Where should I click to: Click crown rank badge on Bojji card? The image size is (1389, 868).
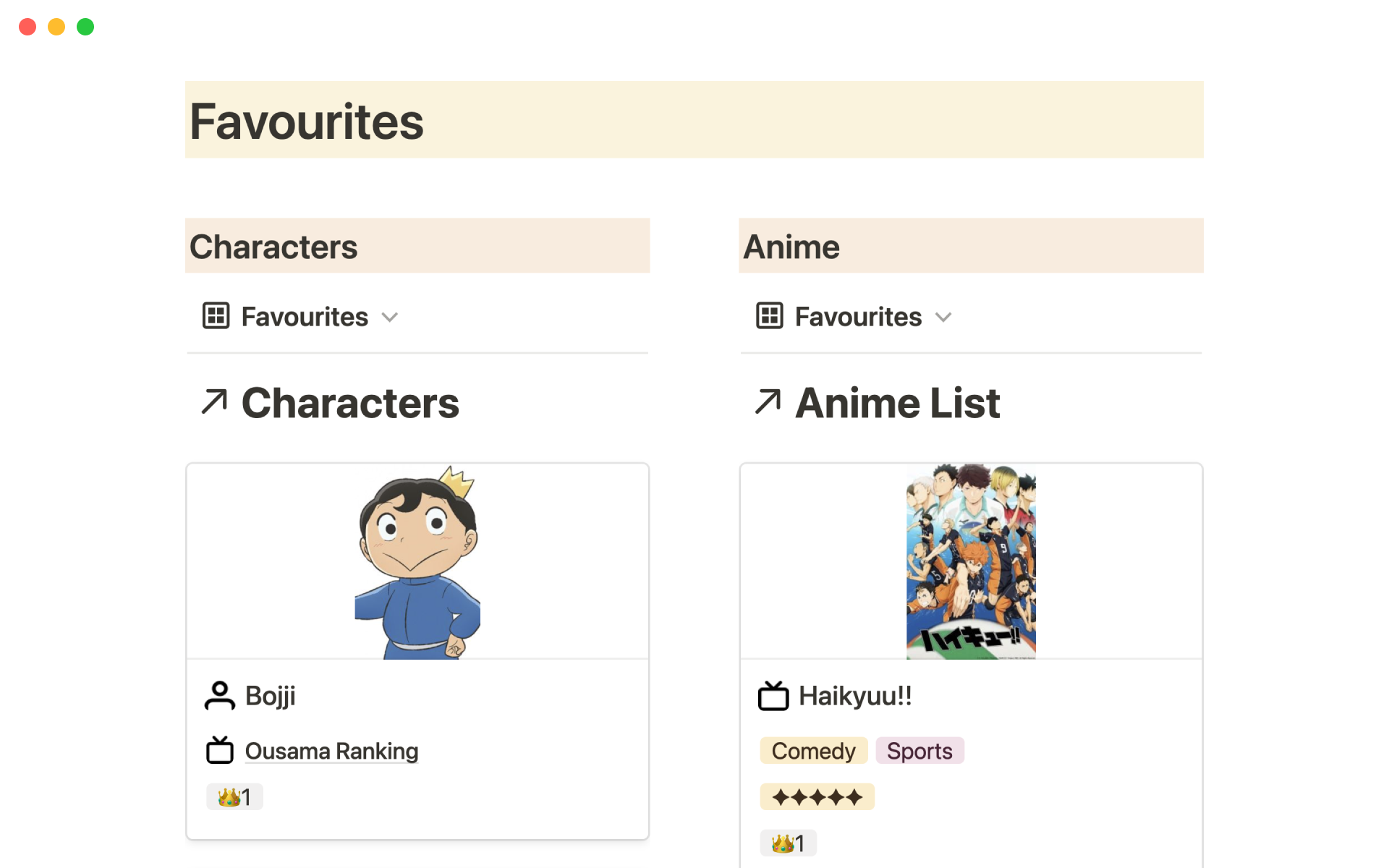pyautogui.click(x=234, y=797)
